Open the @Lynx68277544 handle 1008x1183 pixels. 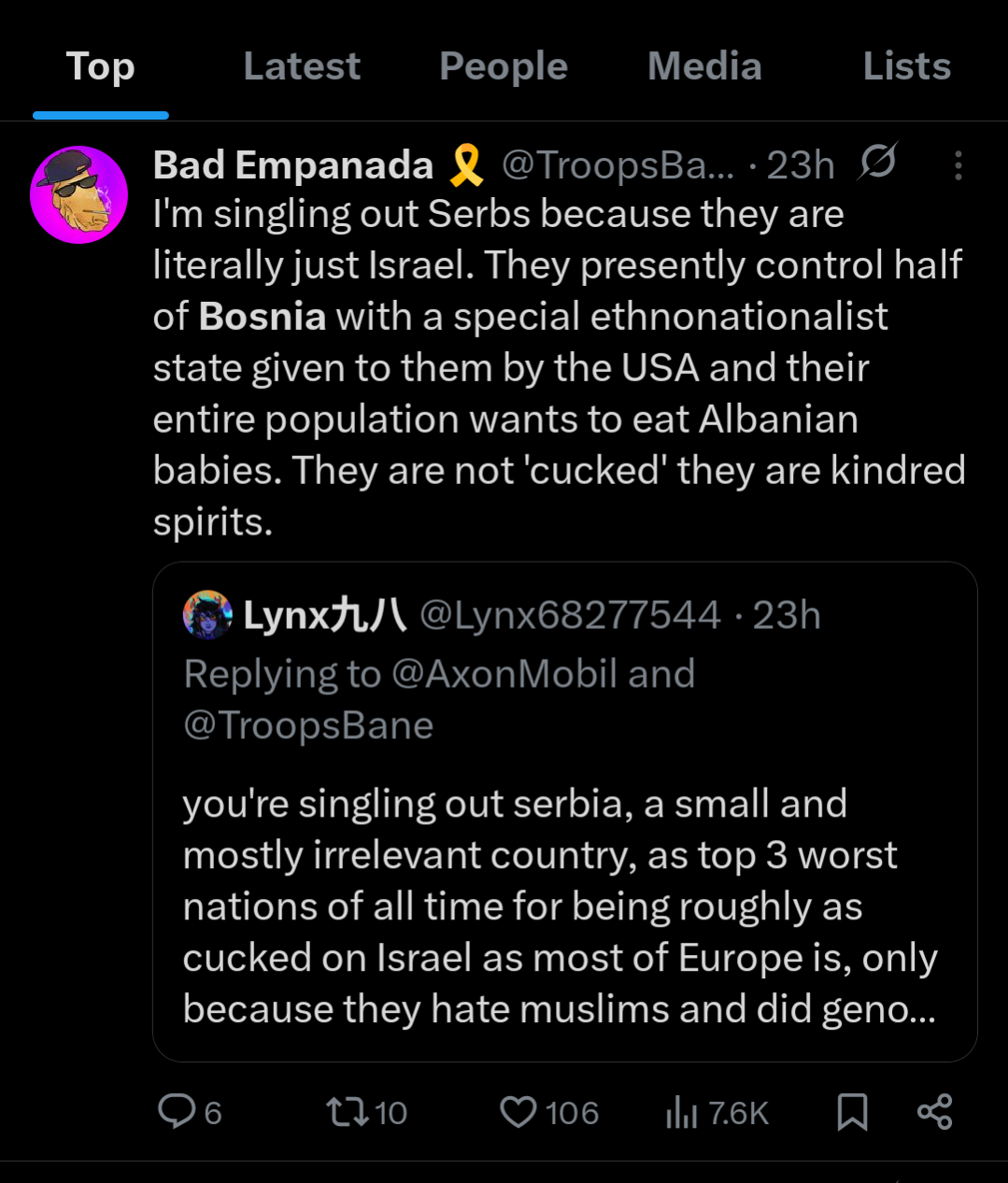(570, 616)
